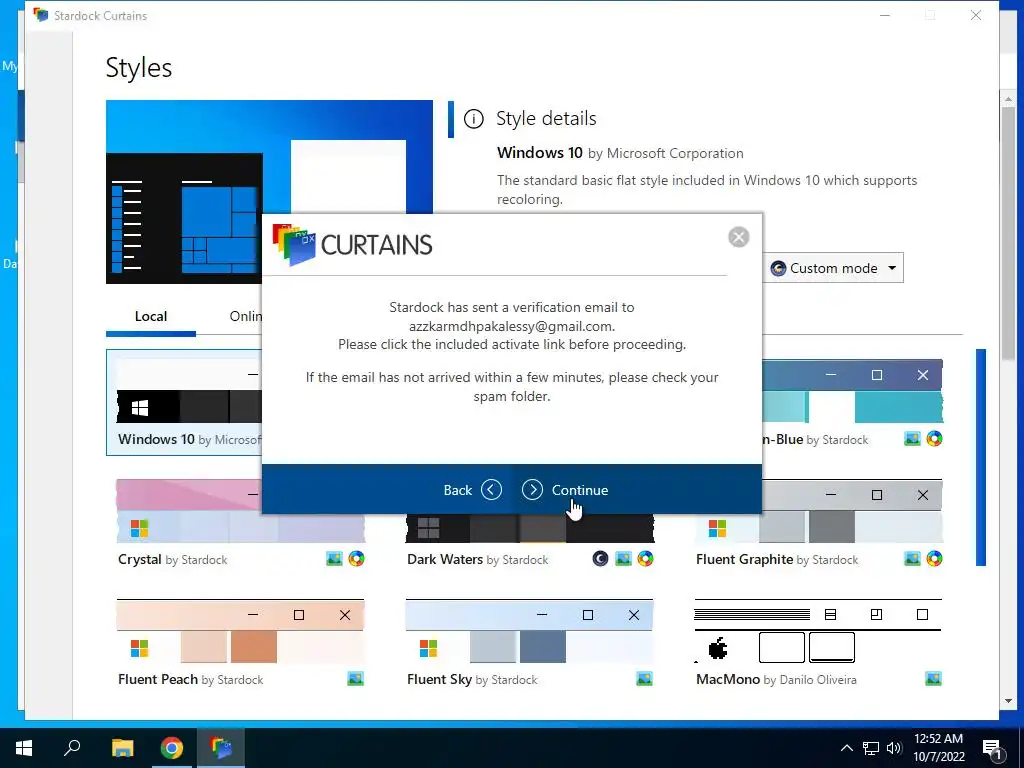The height and width of the screenshot is (768, 1024).
Task: Open the volume control tray icon
Action: click(x=894, y=748)
